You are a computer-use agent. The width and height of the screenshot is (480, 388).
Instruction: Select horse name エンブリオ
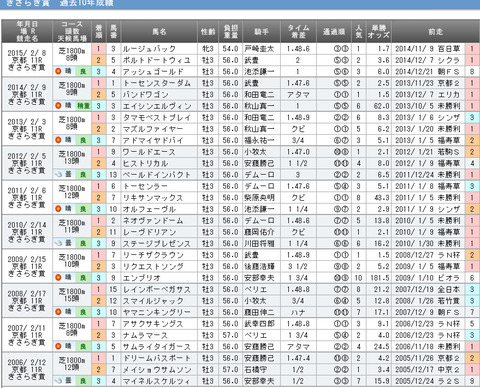tap(142, 278)
